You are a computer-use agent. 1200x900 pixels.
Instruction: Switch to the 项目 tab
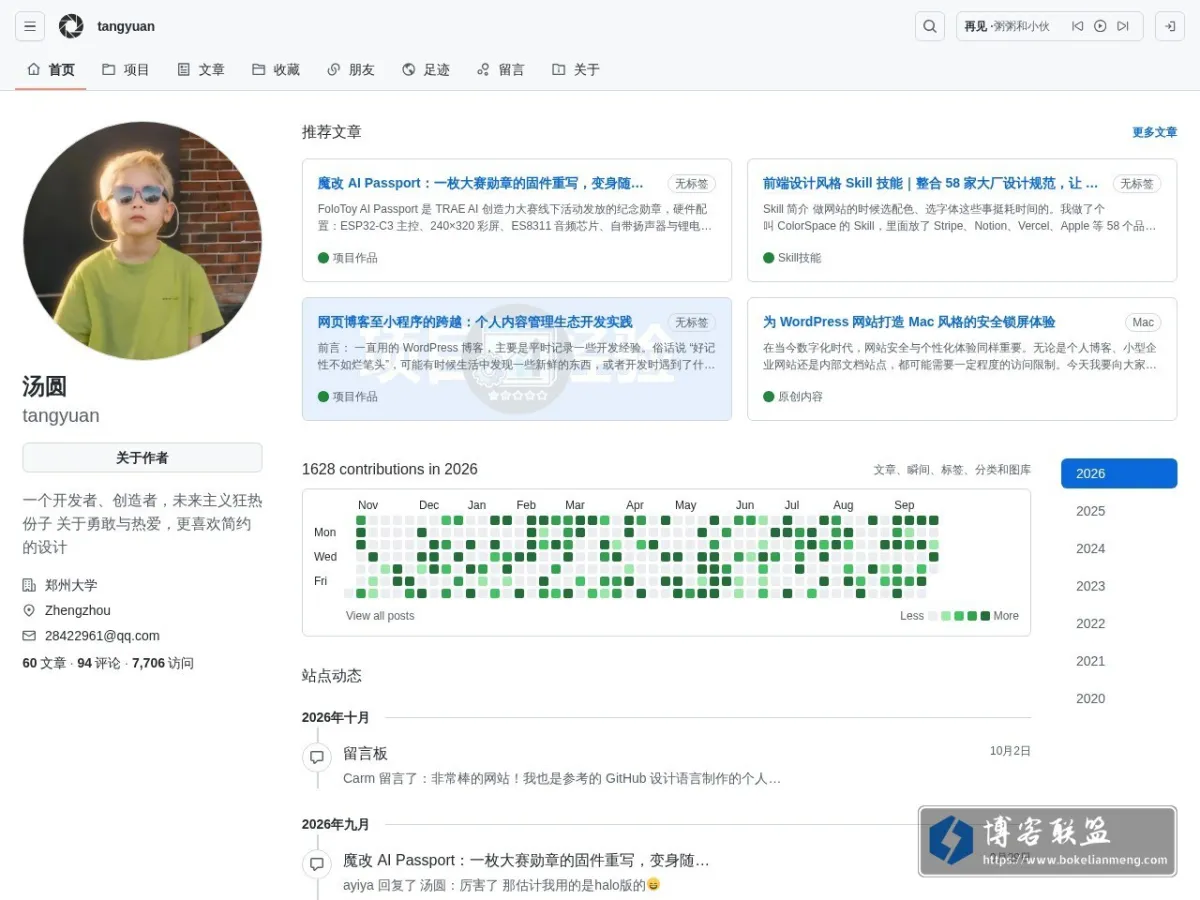126,70
